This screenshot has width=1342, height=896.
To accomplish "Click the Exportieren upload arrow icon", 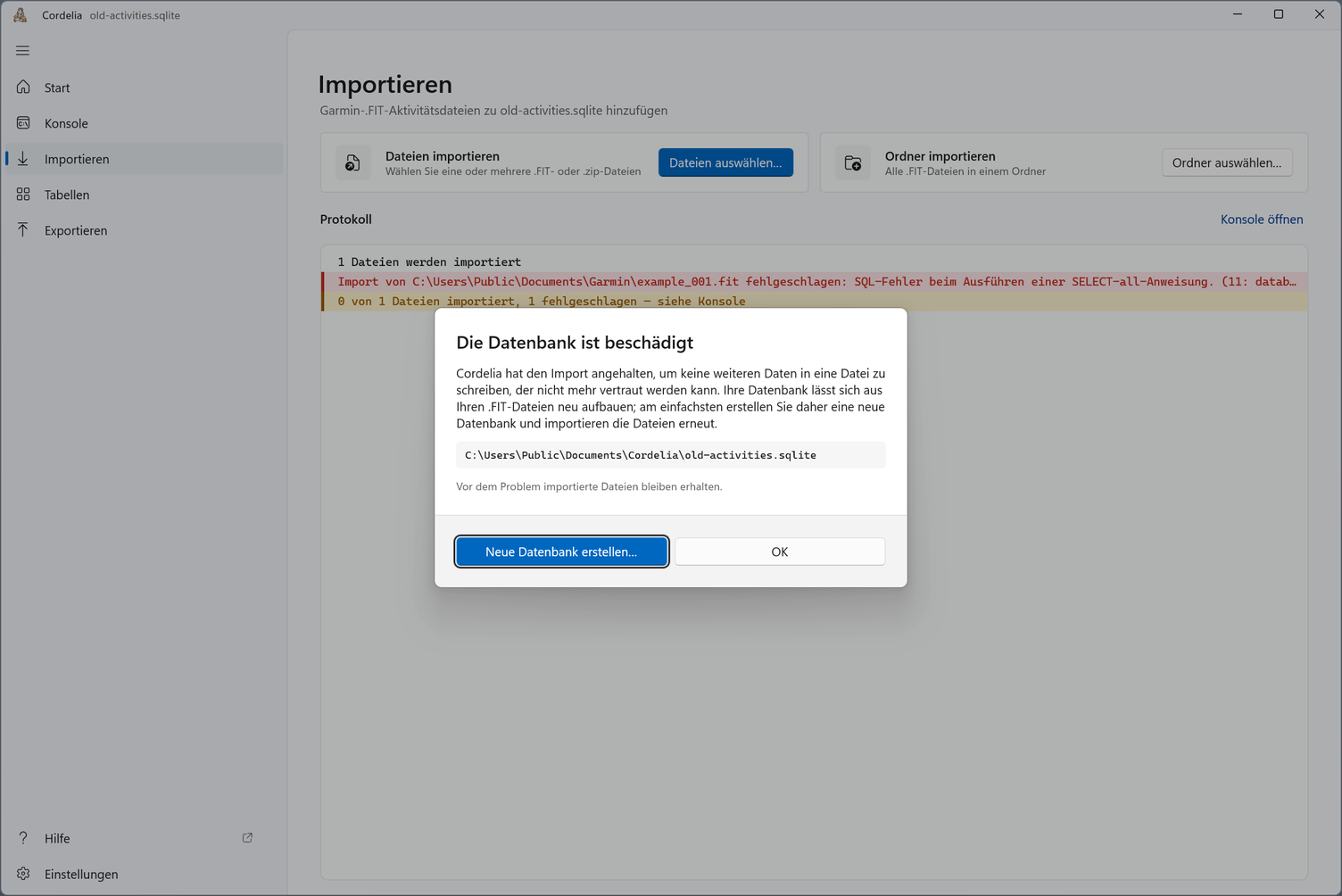I will [x=23, y=230].
